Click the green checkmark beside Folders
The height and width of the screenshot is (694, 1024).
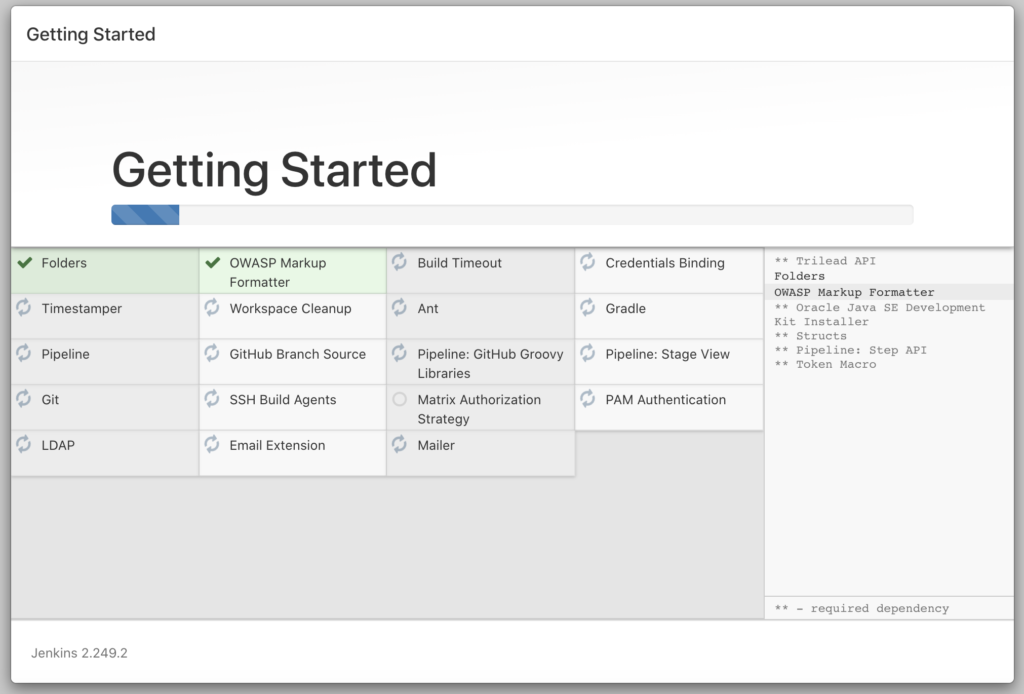click(x=25, y=263)
